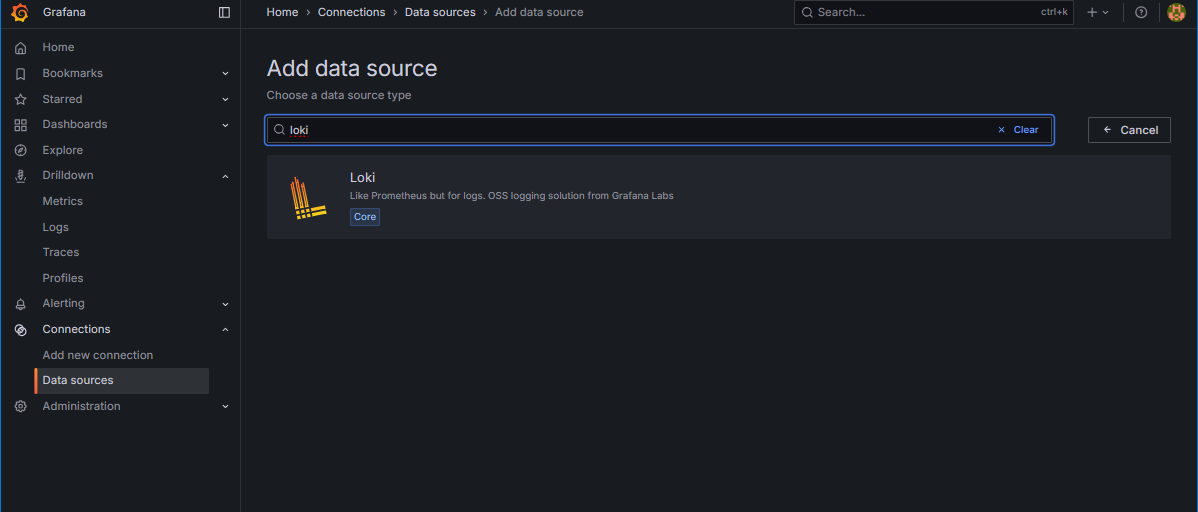Open the plus New dropdown menu
Viewport: 1198px width, 512px height.
pos(1097,12)
